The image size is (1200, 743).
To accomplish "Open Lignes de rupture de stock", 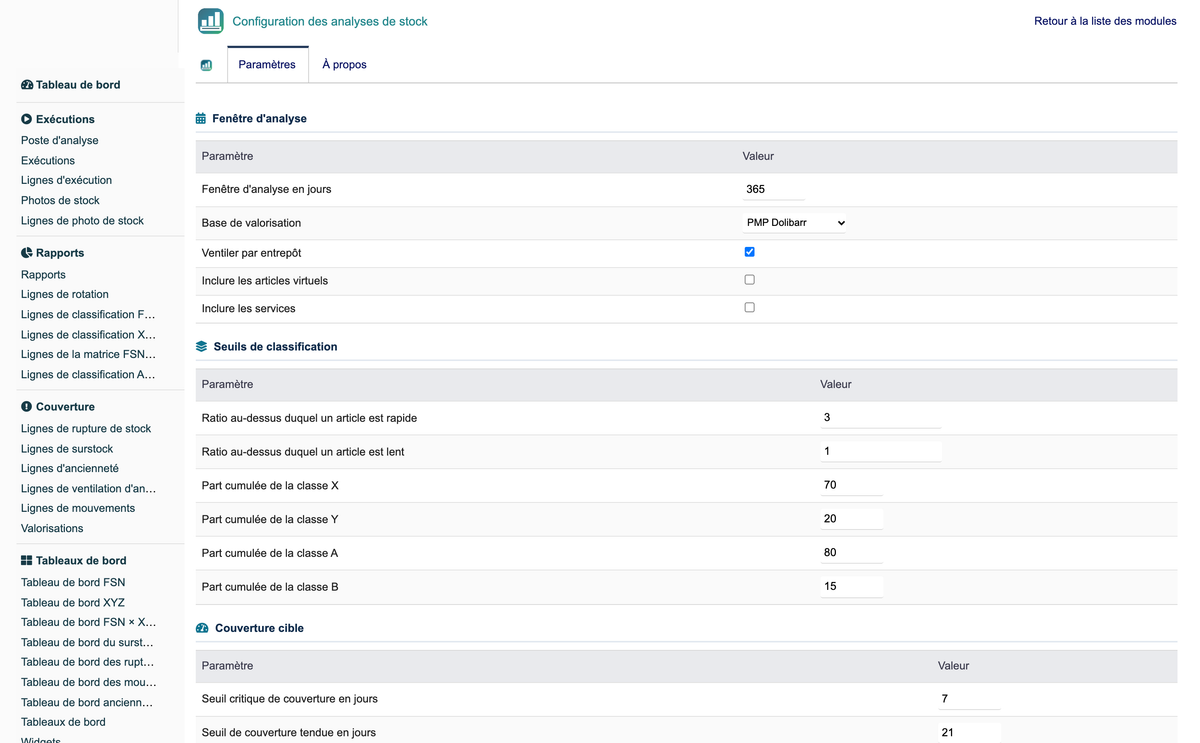I will click(86, 429).
